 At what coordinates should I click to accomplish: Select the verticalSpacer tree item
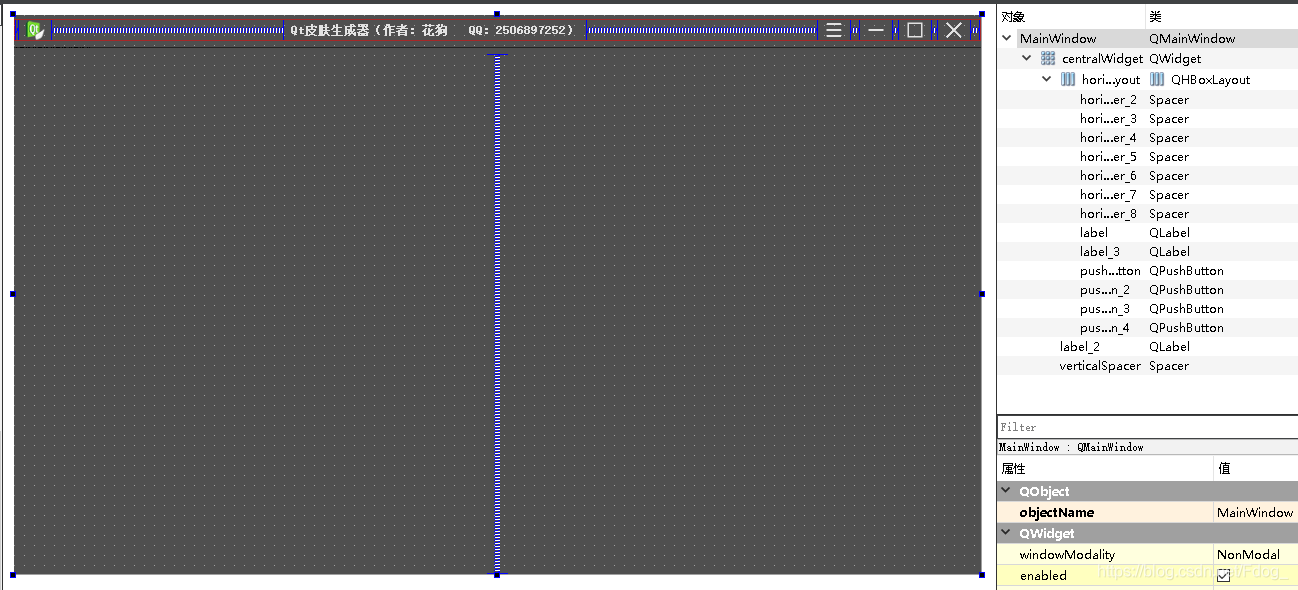coord(1100,366)
